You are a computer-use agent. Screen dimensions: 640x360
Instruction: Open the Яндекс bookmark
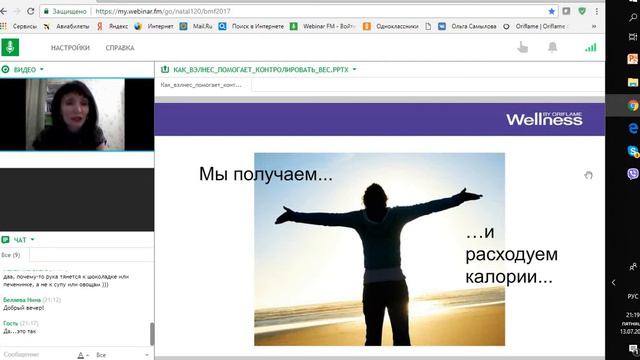click(x=113, y=26)
